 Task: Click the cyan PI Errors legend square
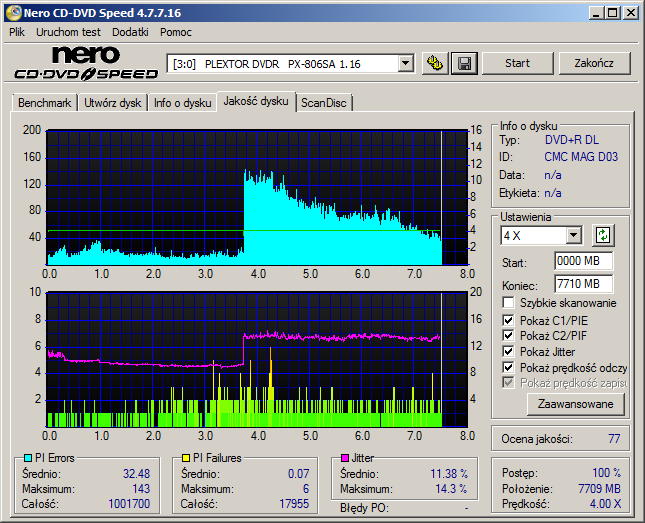click(x=28, y=458)
